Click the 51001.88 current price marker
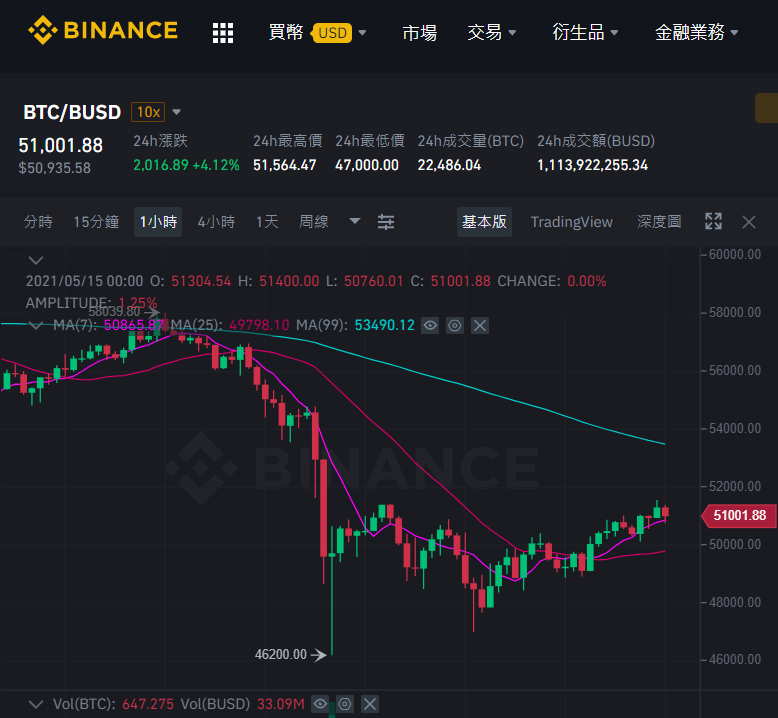 [x=739, y=516]
